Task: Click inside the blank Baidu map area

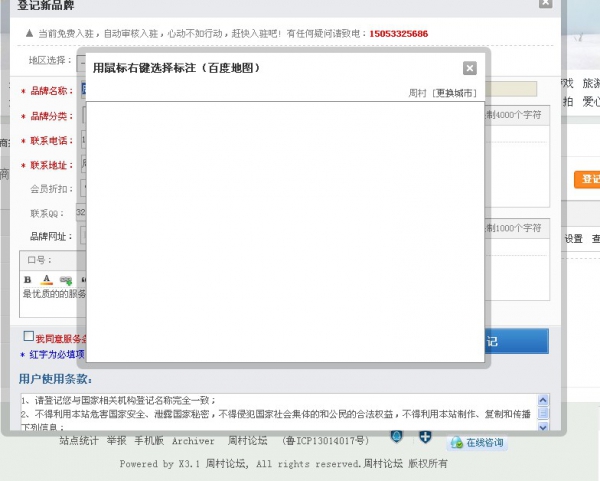Action: 285,232
